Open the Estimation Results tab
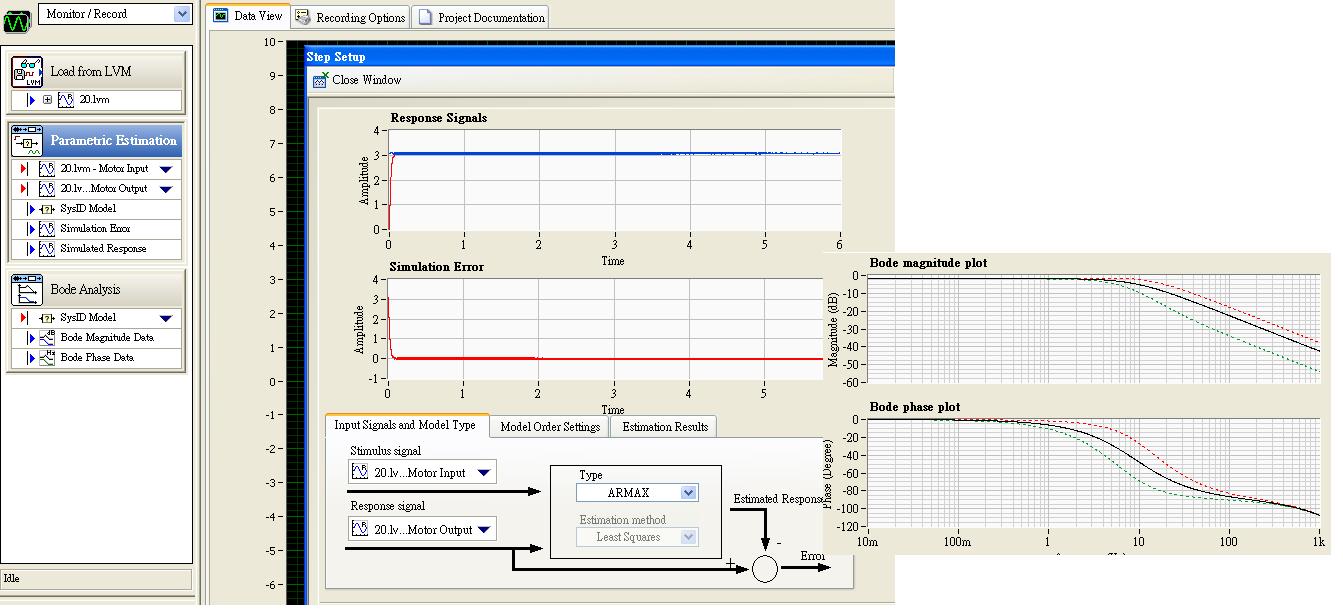Image resolution: width=1343 pixels, height=616 pixels. coord(664,427)
